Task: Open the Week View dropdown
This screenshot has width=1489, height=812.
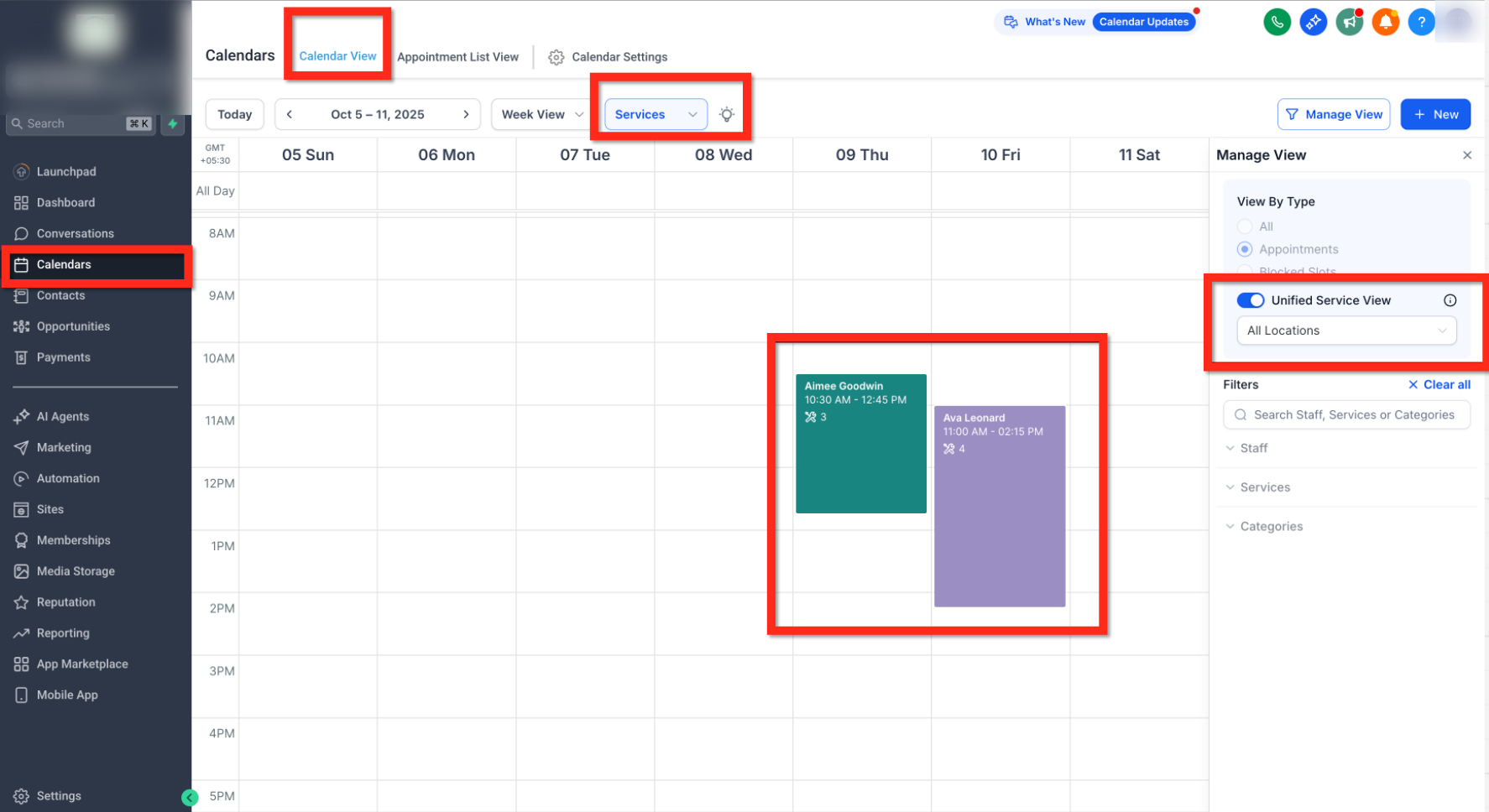Action: [542, 114]
